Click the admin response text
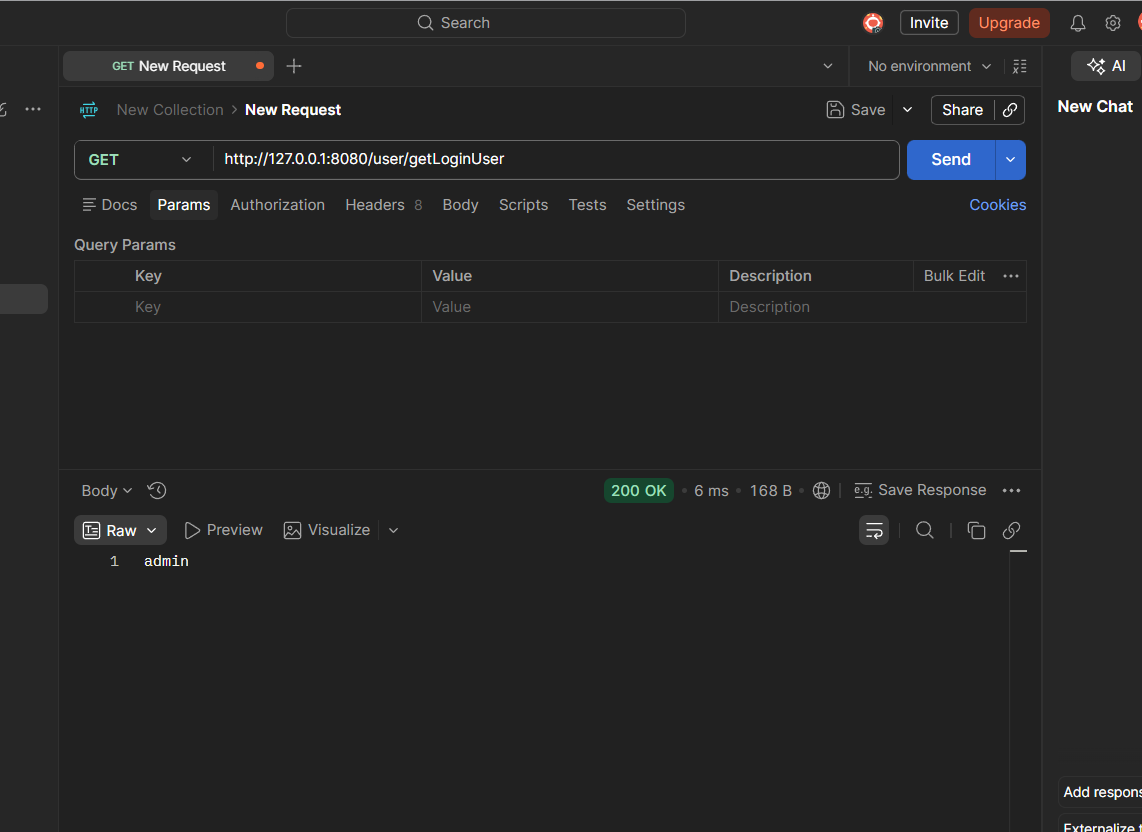 pos(166,562)
